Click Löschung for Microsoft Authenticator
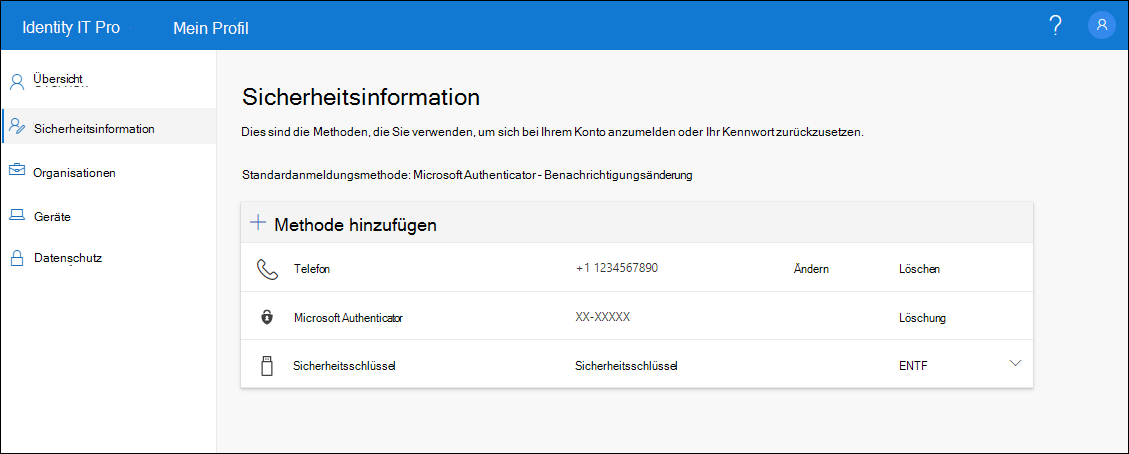Viewport: 1129px width, 454px height. coord(922,317)
